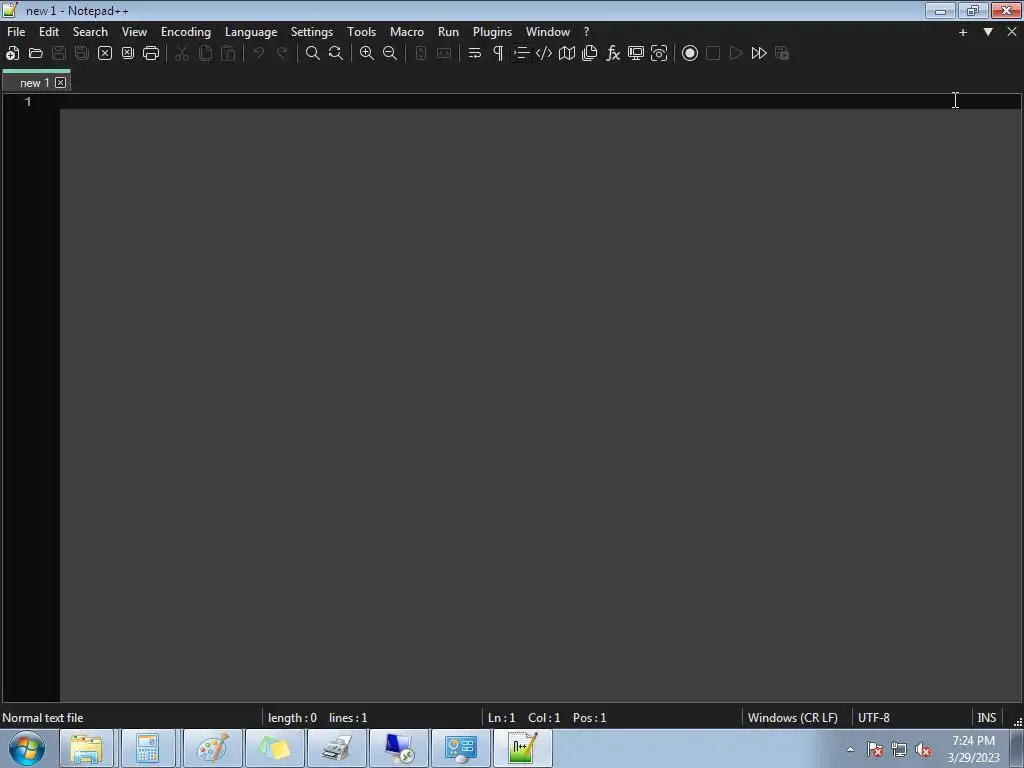
Task: Open the Macro menu
Action: tap(407, 32)
